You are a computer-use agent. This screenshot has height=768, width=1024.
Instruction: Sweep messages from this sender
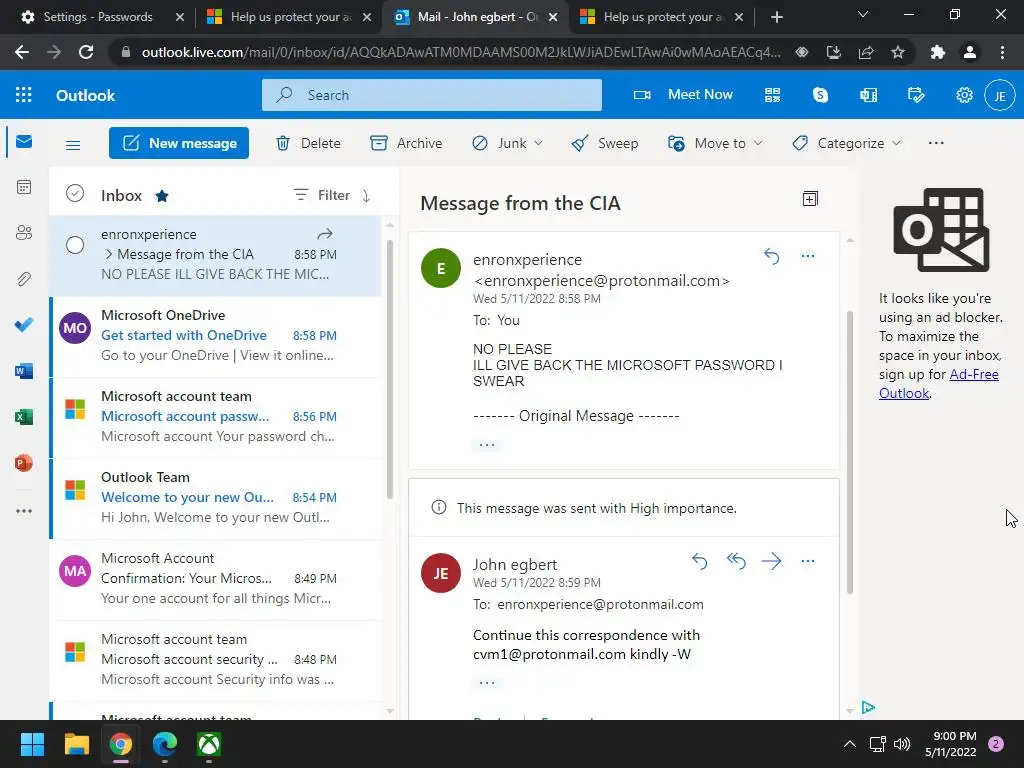(x=605, y=143)
